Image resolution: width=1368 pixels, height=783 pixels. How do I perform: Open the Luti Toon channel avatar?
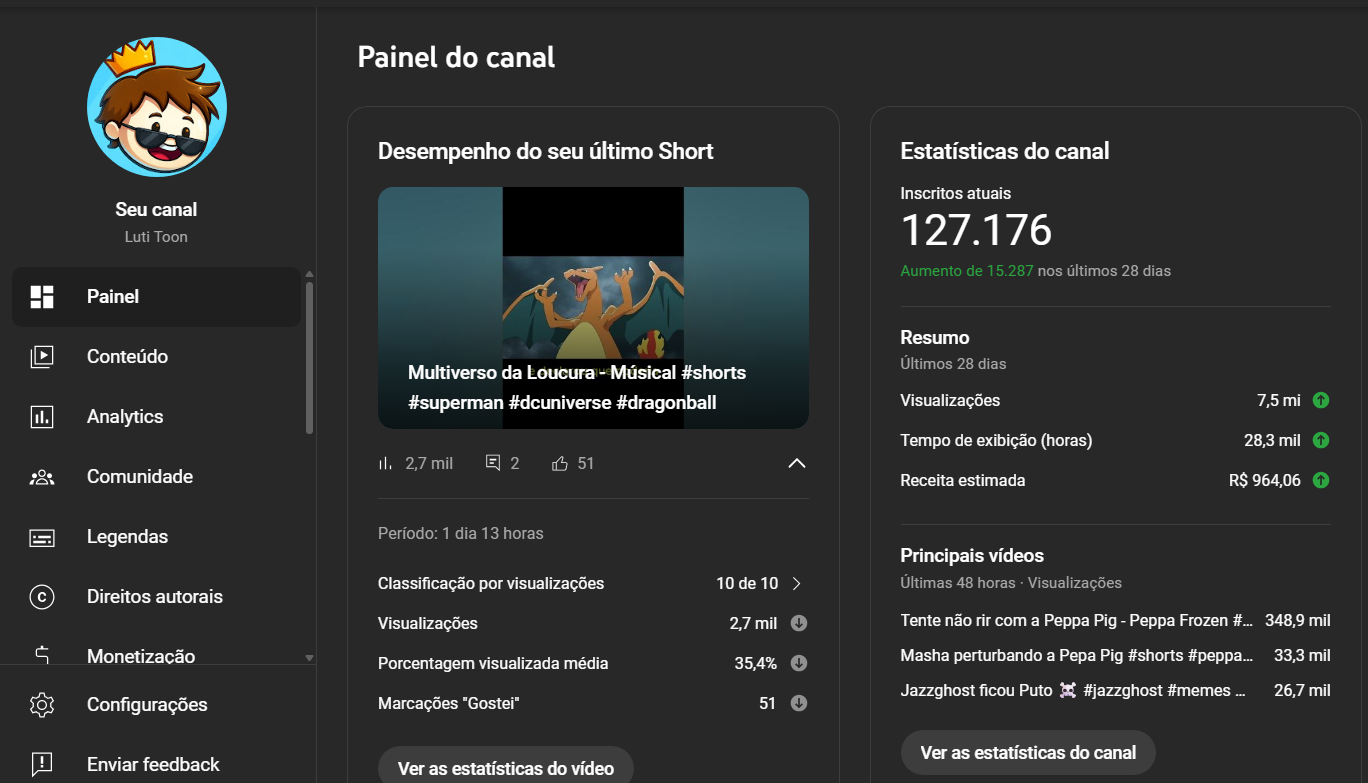coord(157,107)
